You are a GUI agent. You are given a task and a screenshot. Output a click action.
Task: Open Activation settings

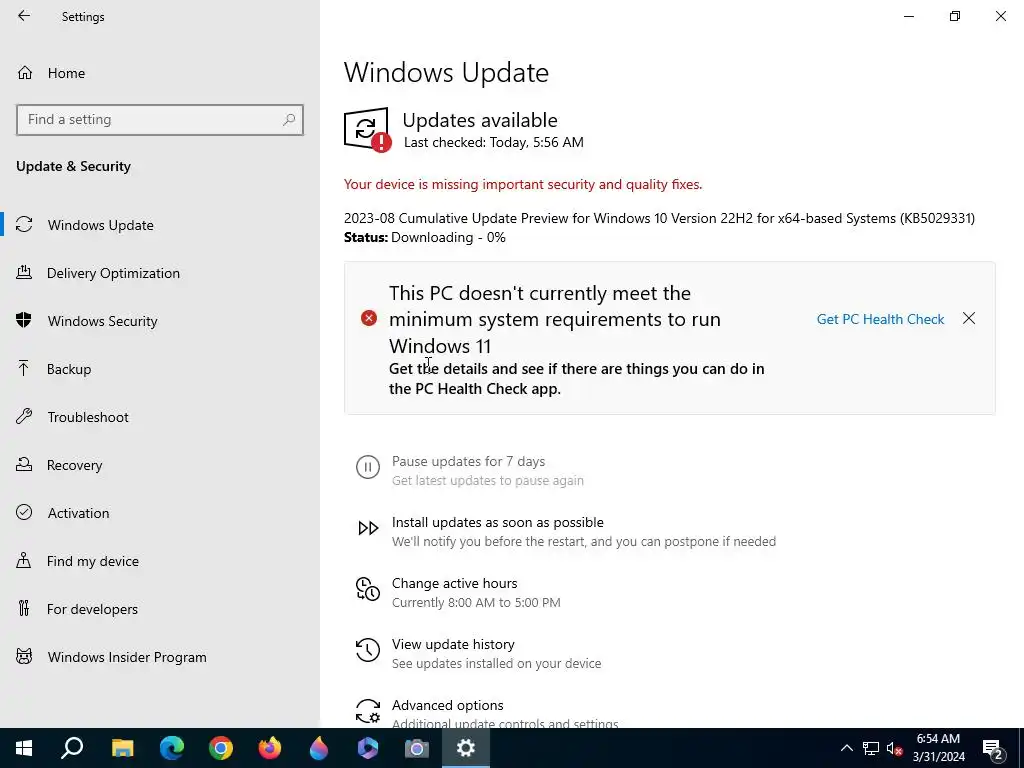(x=78, y=513)
